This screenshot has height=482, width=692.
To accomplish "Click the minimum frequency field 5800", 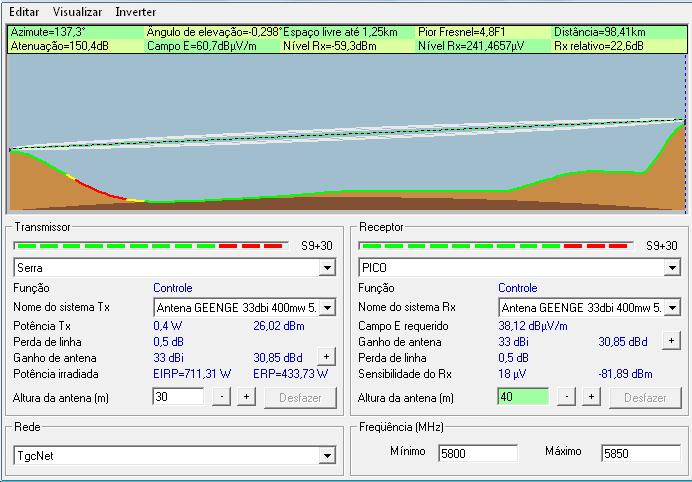I will pos(478,453).
